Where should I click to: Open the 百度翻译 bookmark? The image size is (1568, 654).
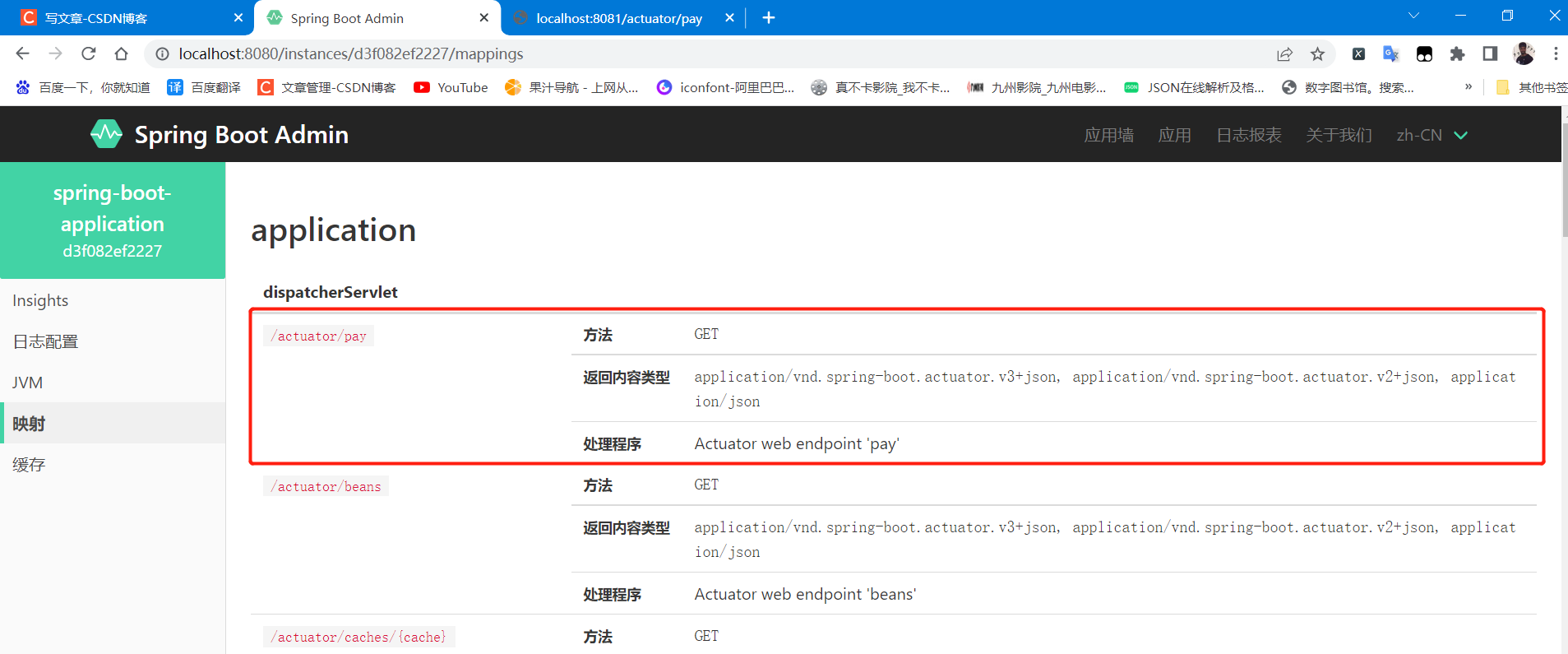pyautogui.click(x=204, y=87)
